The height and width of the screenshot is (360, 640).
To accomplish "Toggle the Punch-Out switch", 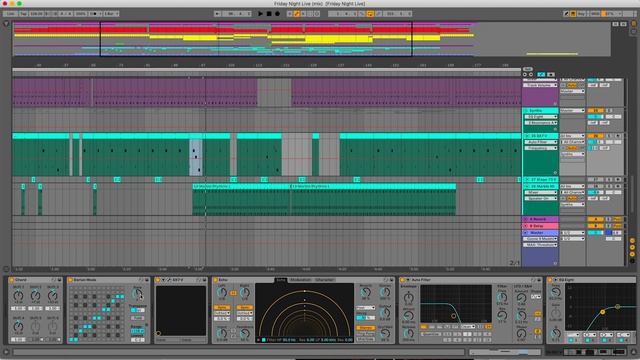I will (378, 14).
